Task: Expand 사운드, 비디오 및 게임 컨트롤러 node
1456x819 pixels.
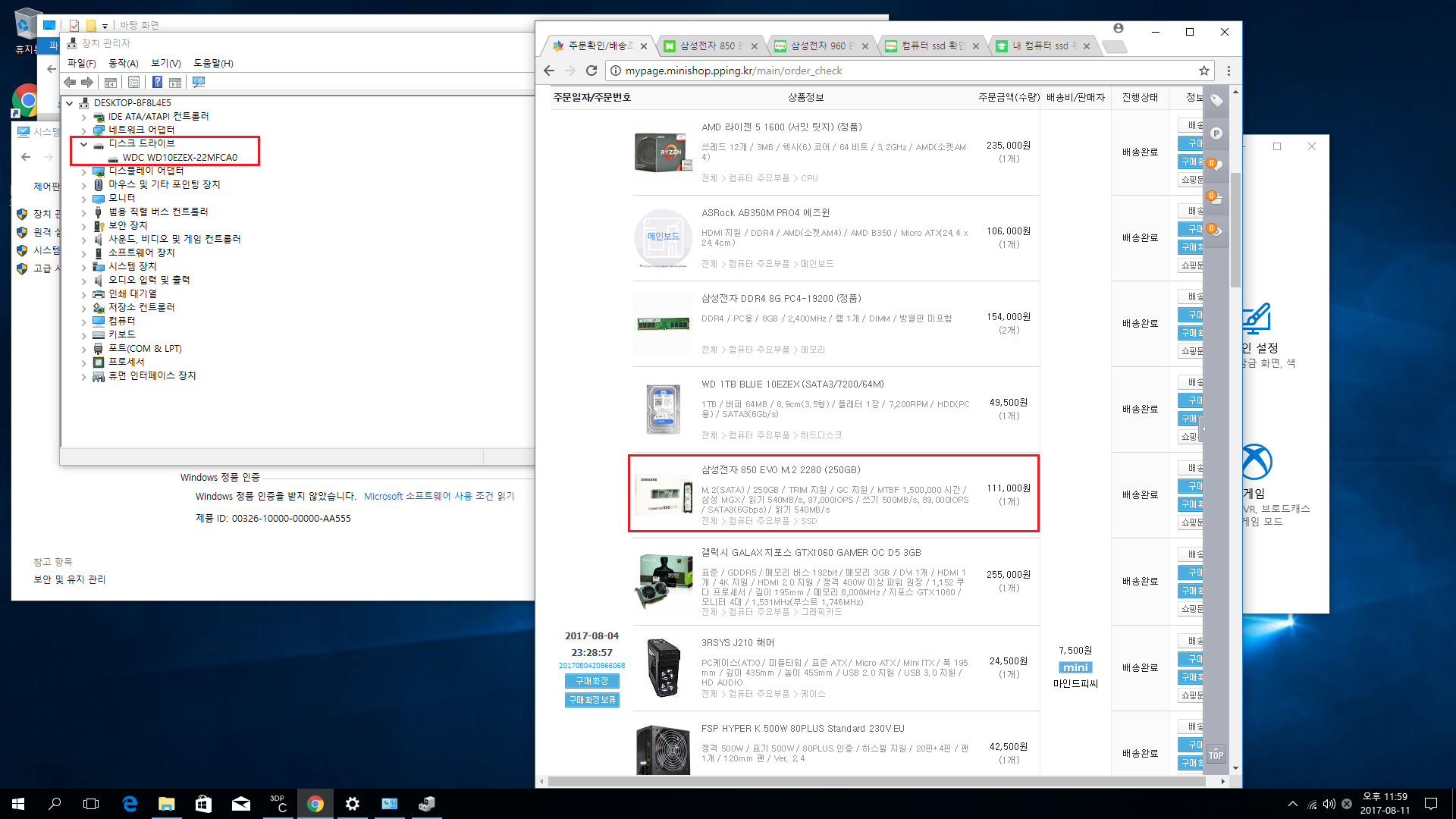Action: 84,240
